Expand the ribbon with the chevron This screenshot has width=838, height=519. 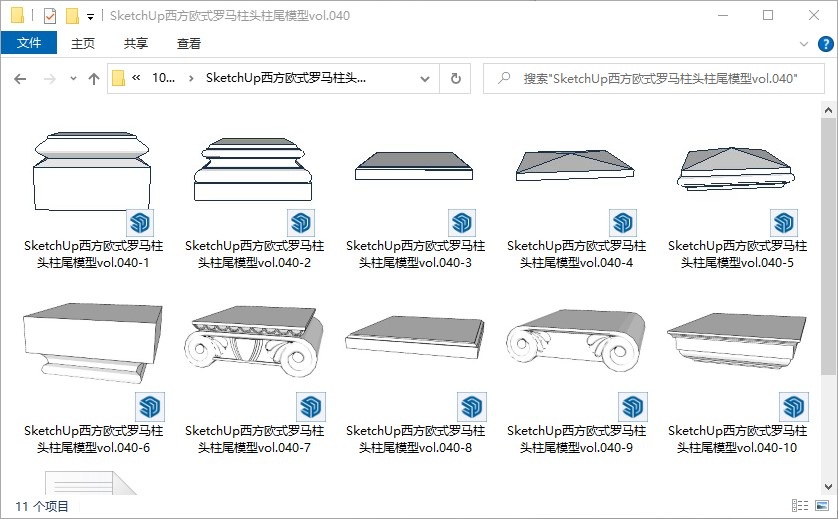click(804, 44)
